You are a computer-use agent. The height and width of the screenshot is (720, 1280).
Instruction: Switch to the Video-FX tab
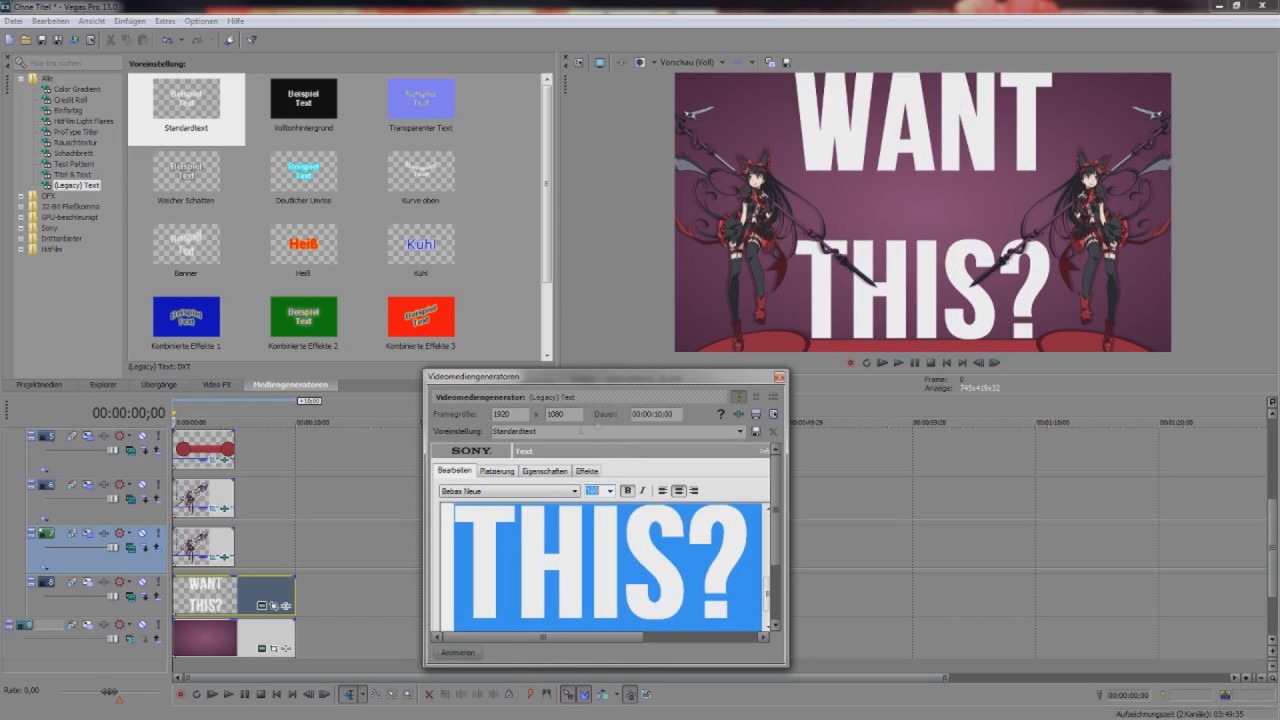[x=217, y=385]
